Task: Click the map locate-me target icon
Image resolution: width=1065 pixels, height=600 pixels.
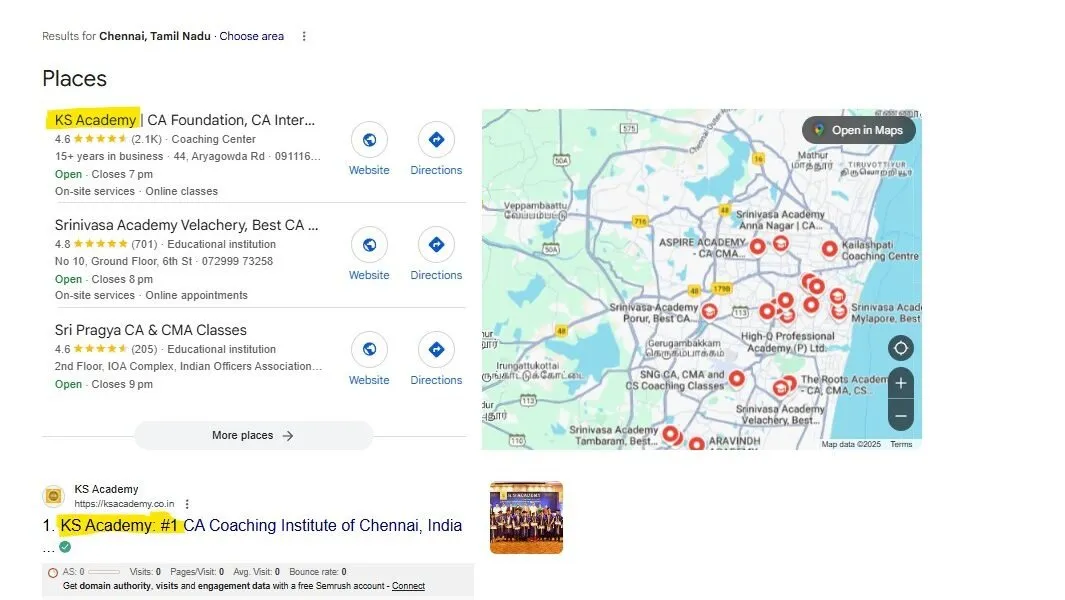Action: (x=901, y=348)
